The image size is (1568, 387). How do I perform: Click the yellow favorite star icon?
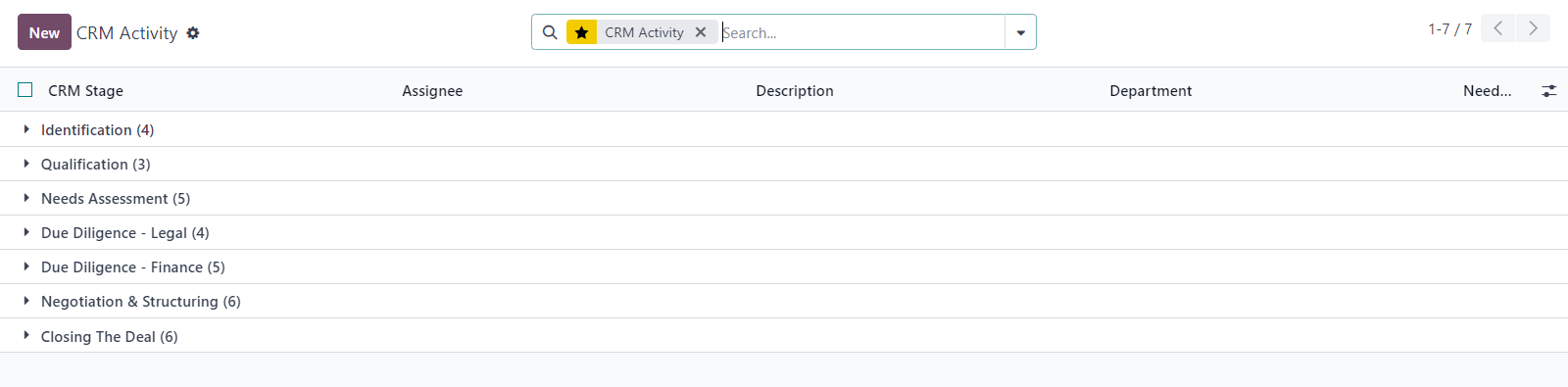click(581, 32)
